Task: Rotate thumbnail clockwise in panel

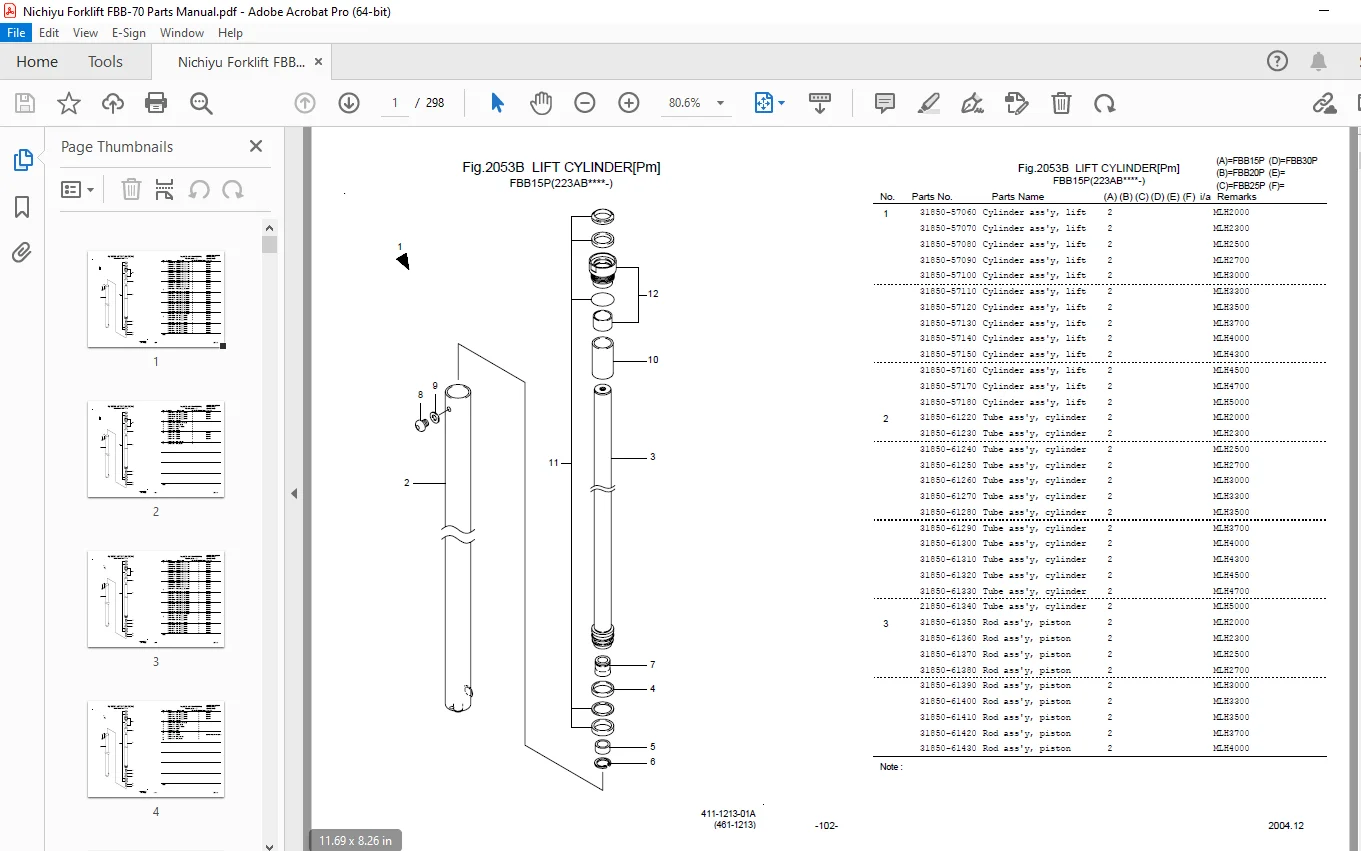Action: (233, 189)
